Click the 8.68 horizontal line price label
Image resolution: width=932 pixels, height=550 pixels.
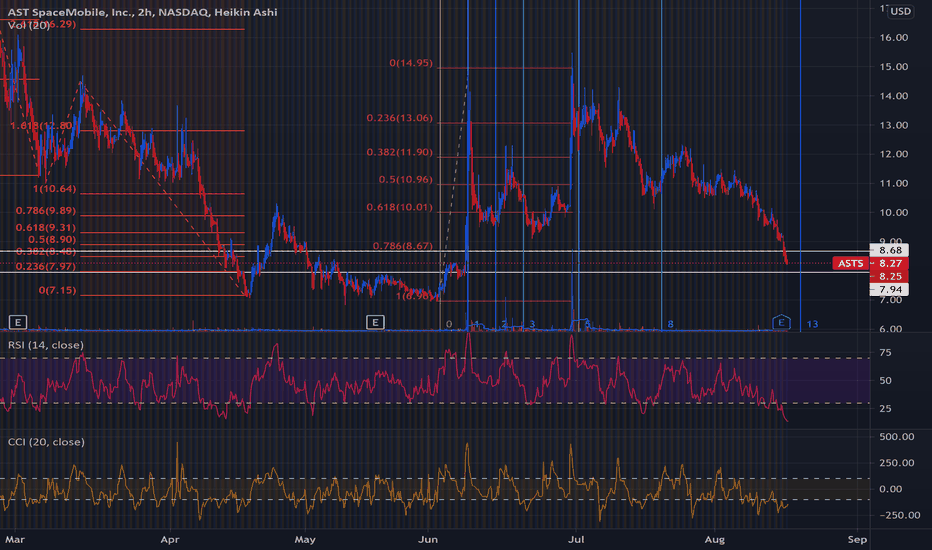click(x=889, y=250)
